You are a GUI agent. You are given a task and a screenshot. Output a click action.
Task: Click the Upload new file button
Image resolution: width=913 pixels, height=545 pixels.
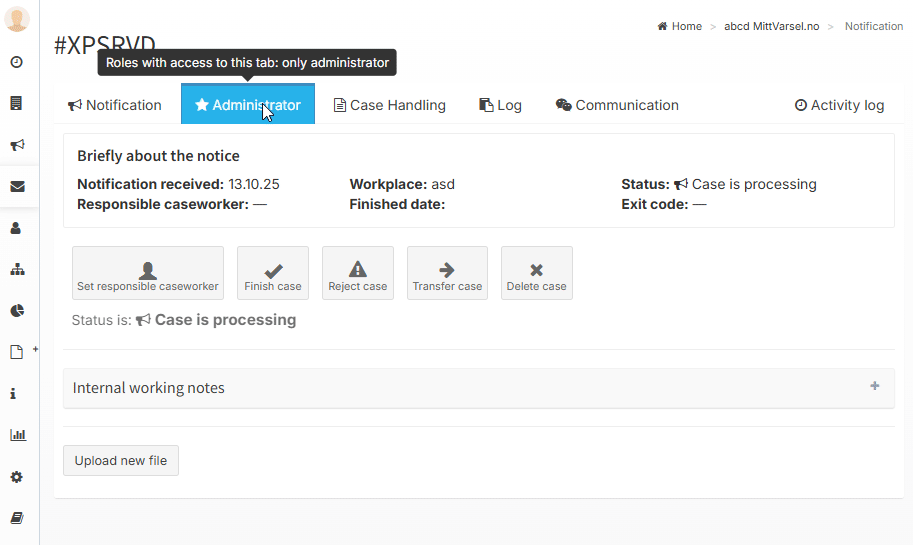tap(121, 461)
